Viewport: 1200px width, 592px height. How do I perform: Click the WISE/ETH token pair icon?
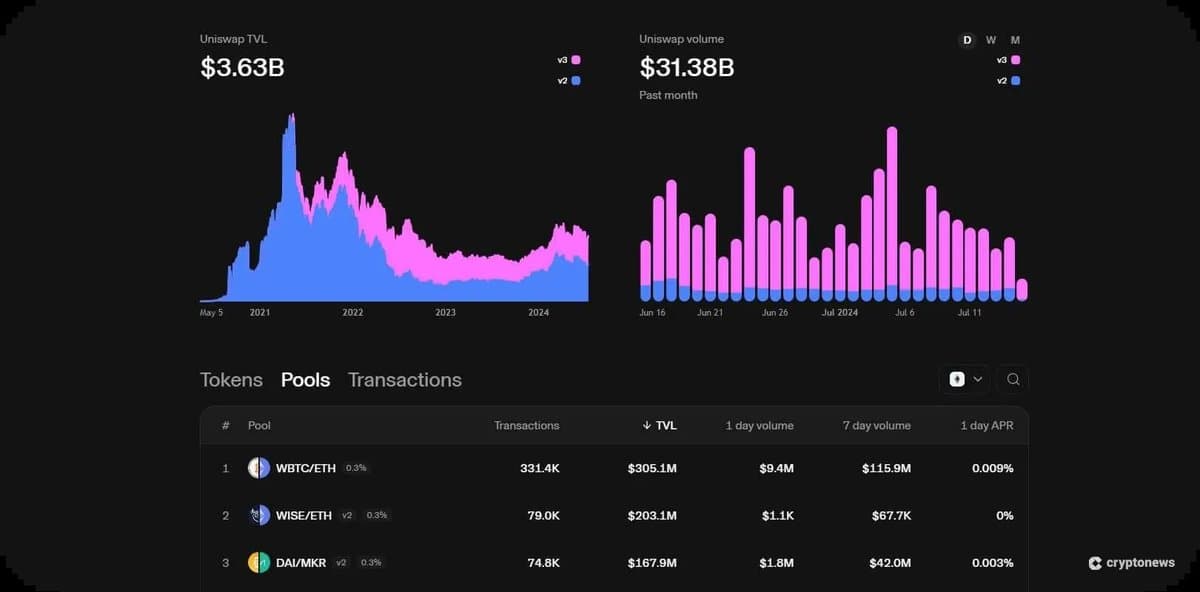[x=258, y=515]
